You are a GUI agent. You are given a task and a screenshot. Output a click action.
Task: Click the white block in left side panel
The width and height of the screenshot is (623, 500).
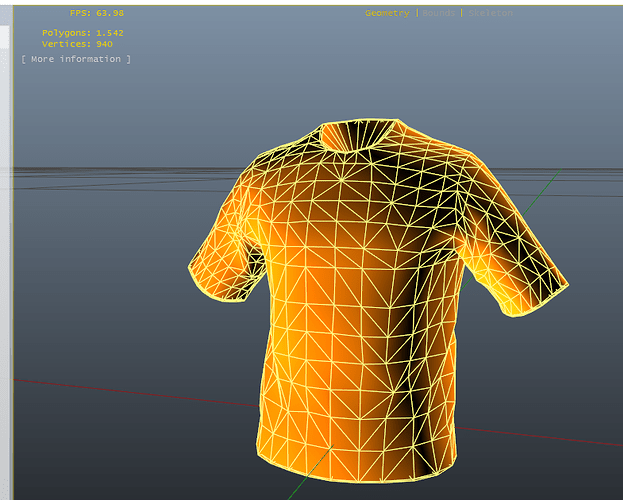(4, 37)
